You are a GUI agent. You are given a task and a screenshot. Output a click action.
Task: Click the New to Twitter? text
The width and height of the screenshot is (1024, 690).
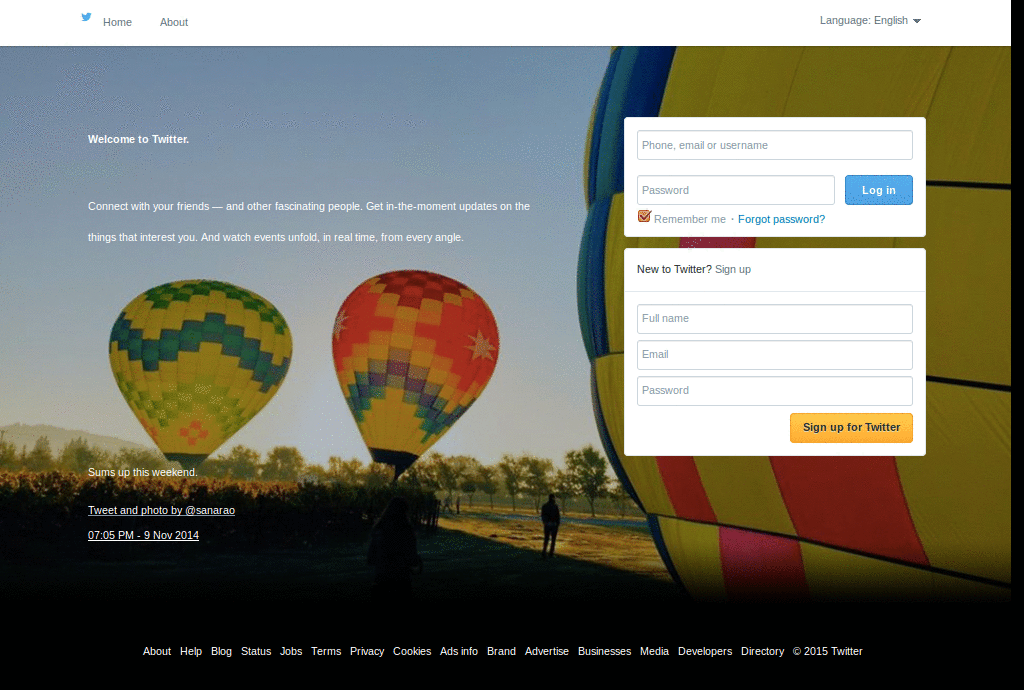pos(674,269)
